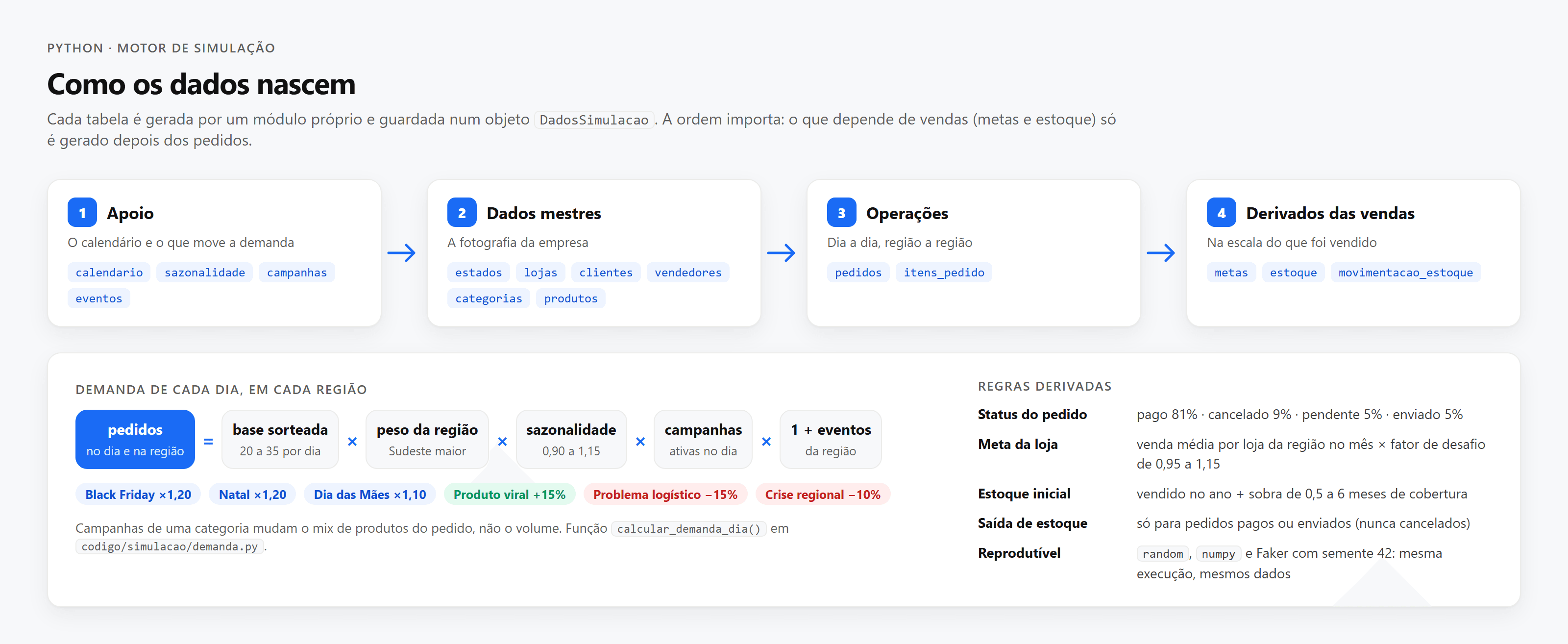Click the base sorteada factor box
This screenshot has height=644, width=1568.
[280, 439]
